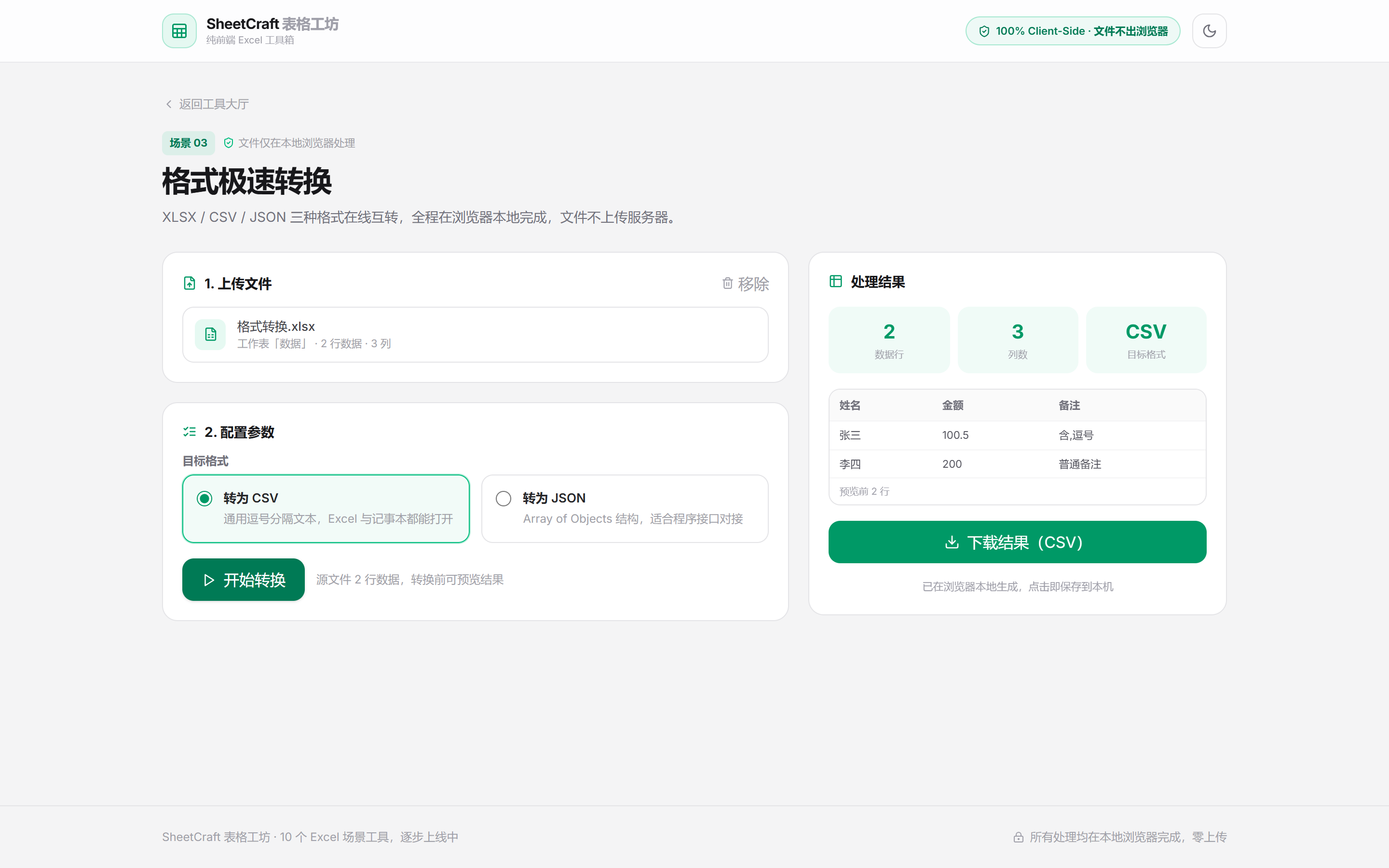Click the shield icon before 文件仅在本地浏览器处理
The width and height of the screenshot is (1389, 868).
pyautogui.click(x=229, y=143)
